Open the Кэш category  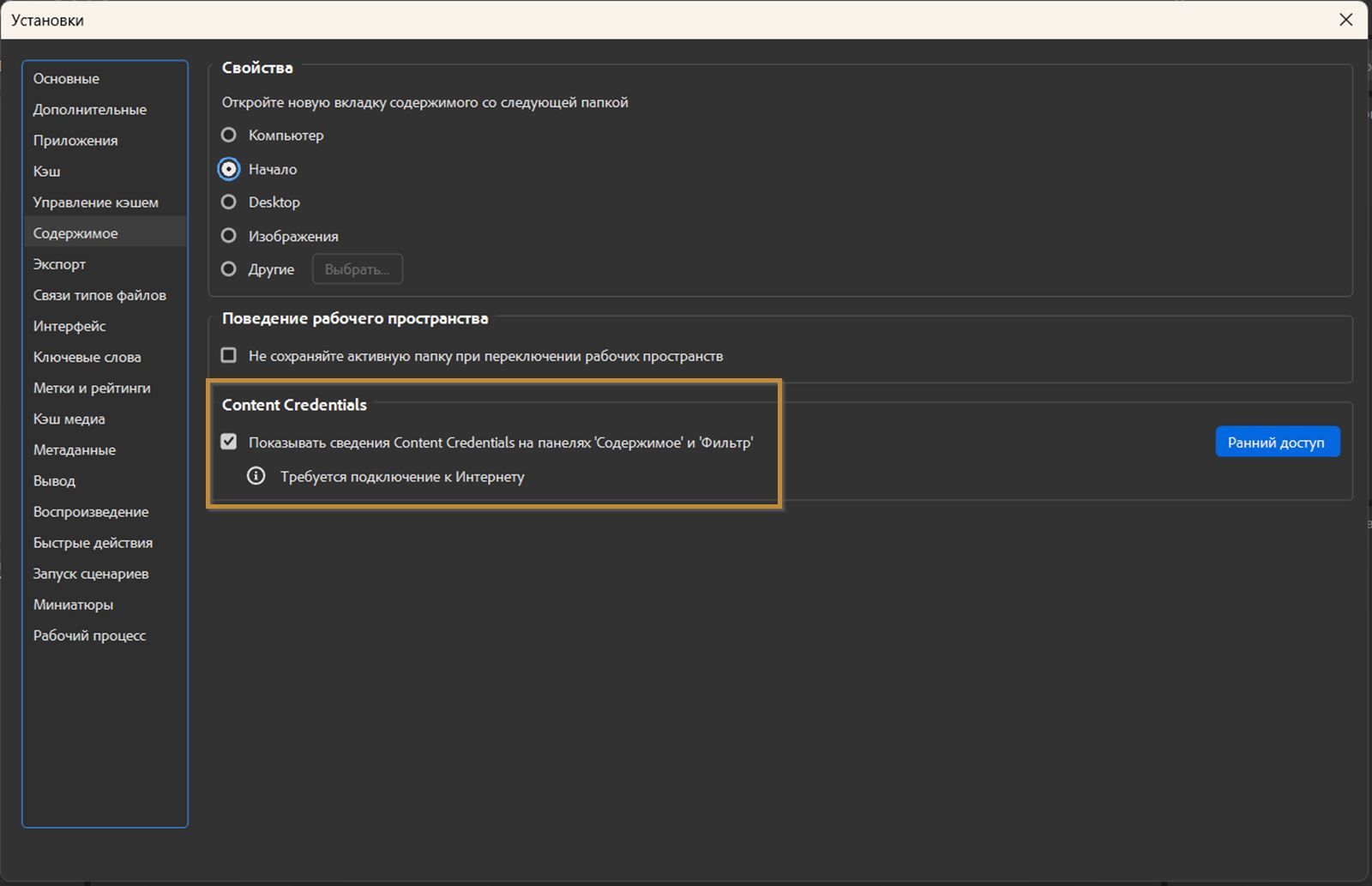click(x=105, y=171)
